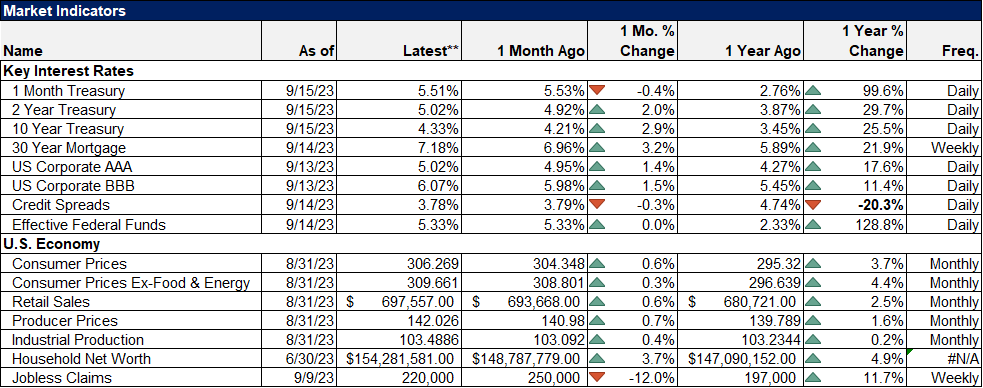The width and height of the screenshot is (983, 388).
Task: Select the Consumer Prices name cell
Action: pyautogui.click(x=130, y=263)
